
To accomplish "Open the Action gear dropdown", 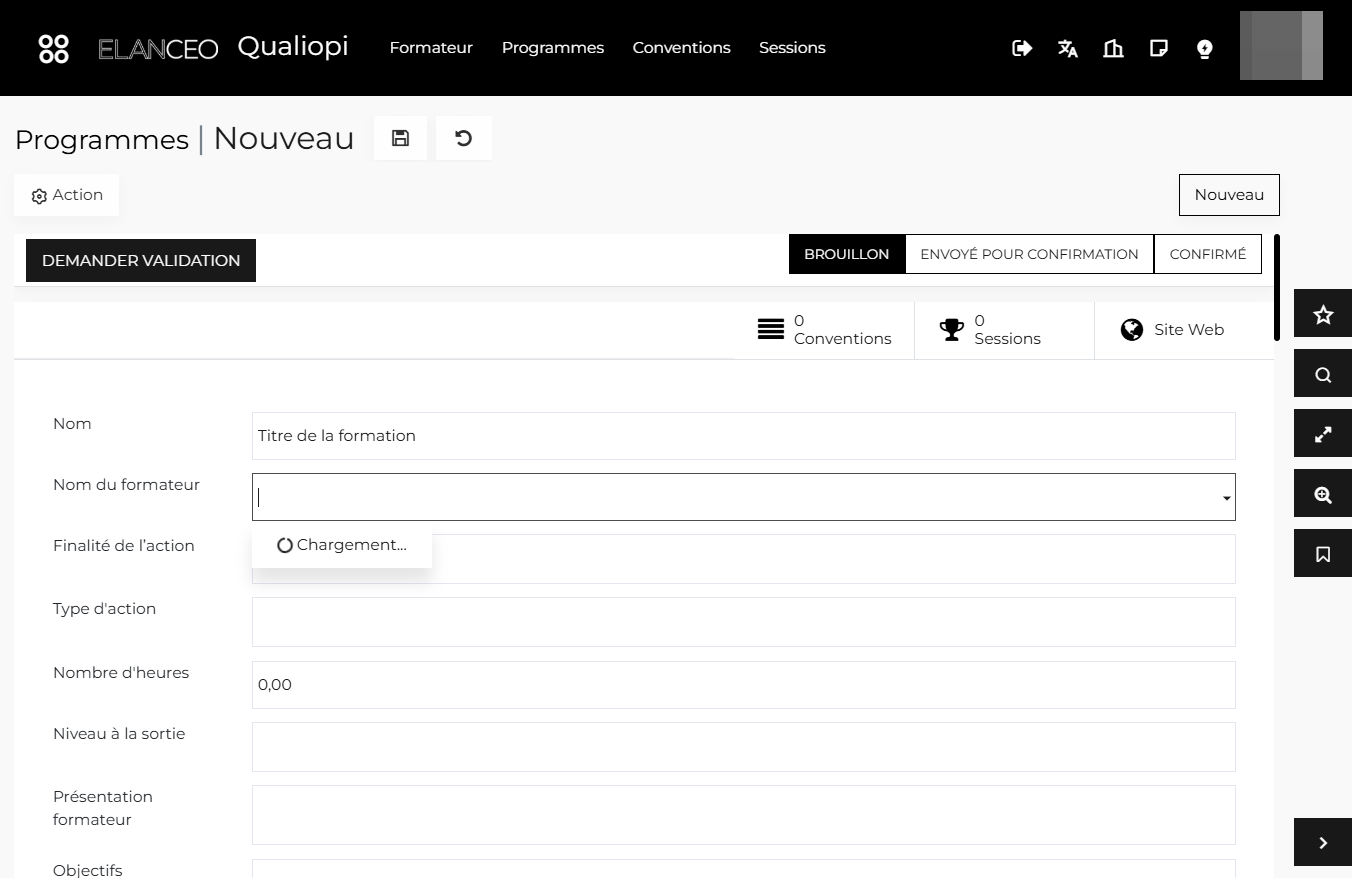I will tap(67, 195).
